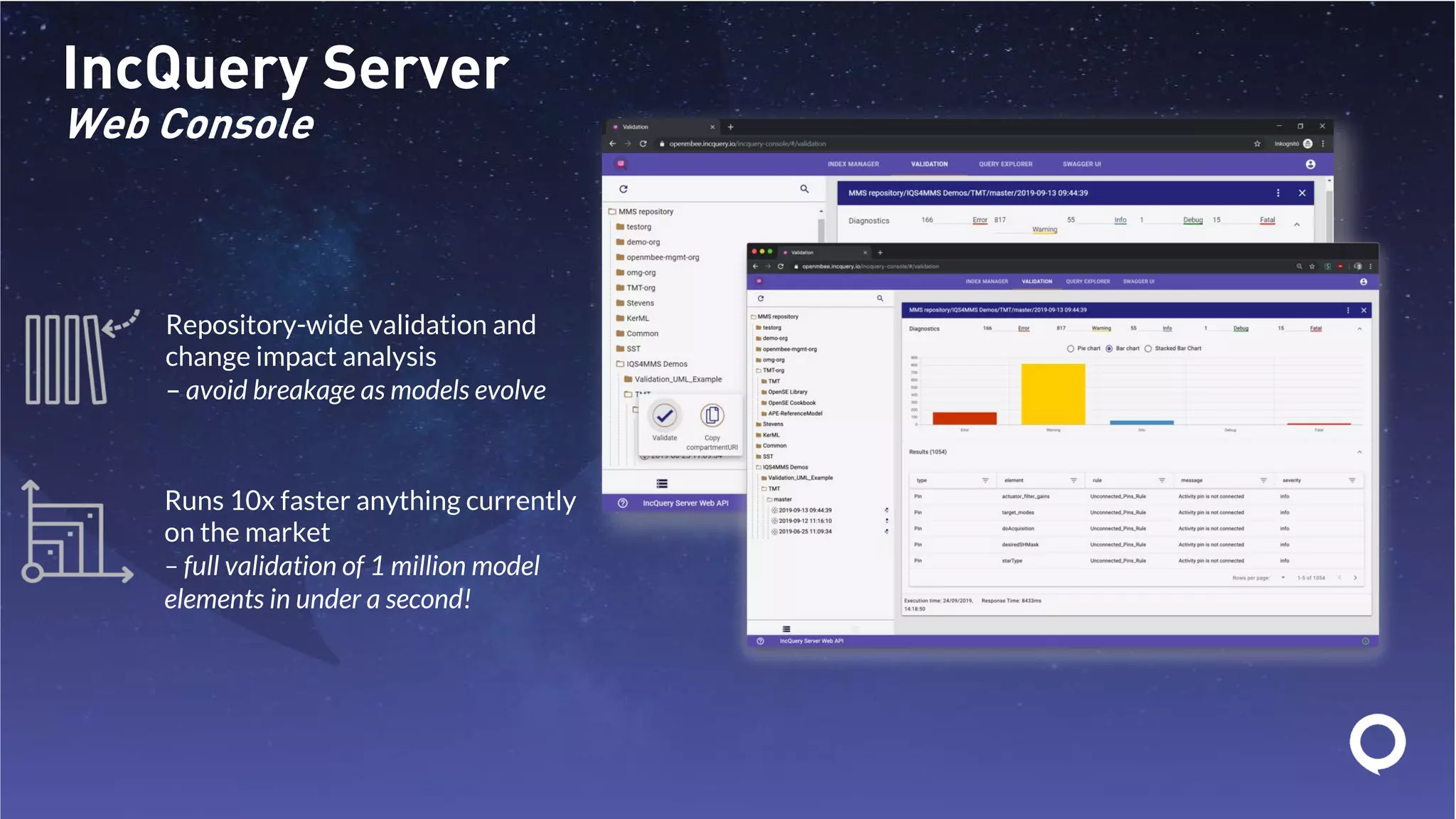Collapse Diagnostics section in front window
Viewport: 1456px width, 819px height.
[1359, 328]
